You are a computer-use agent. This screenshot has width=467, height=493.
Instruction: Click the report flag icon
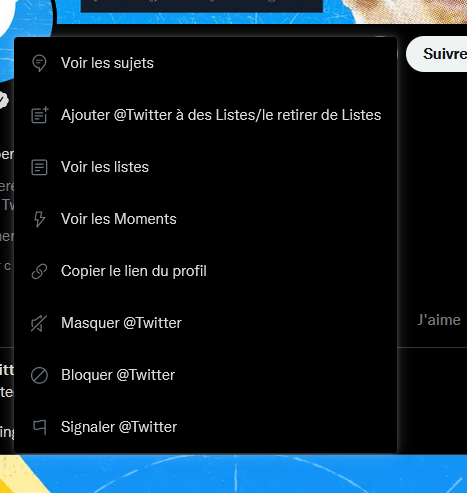39,427
